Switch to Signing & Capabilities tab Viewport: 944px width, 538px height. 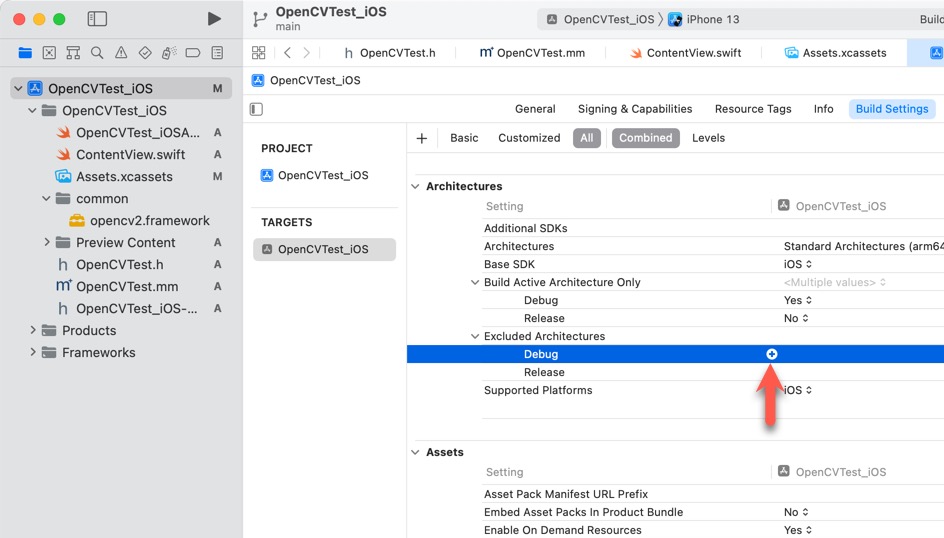coord(634,109)
